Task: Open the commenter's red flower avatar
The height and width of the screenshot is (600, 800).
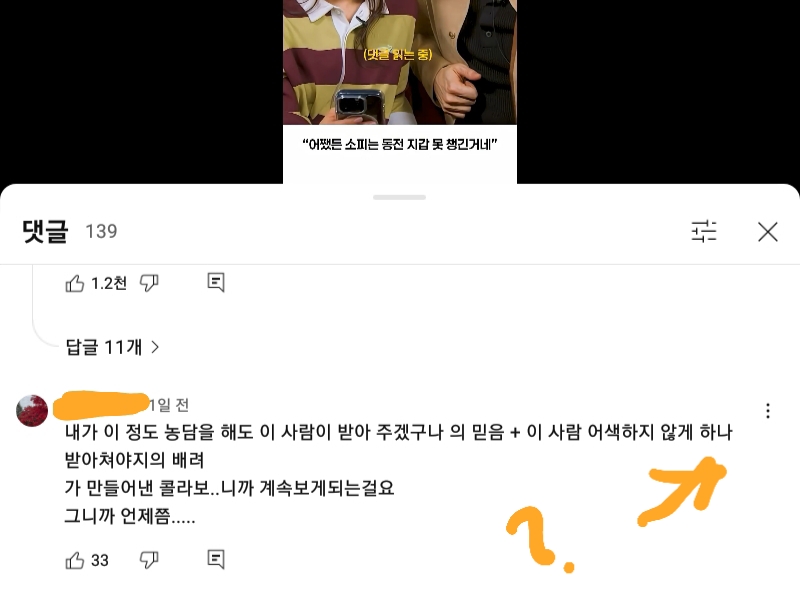Action: (x=32, y=410)
